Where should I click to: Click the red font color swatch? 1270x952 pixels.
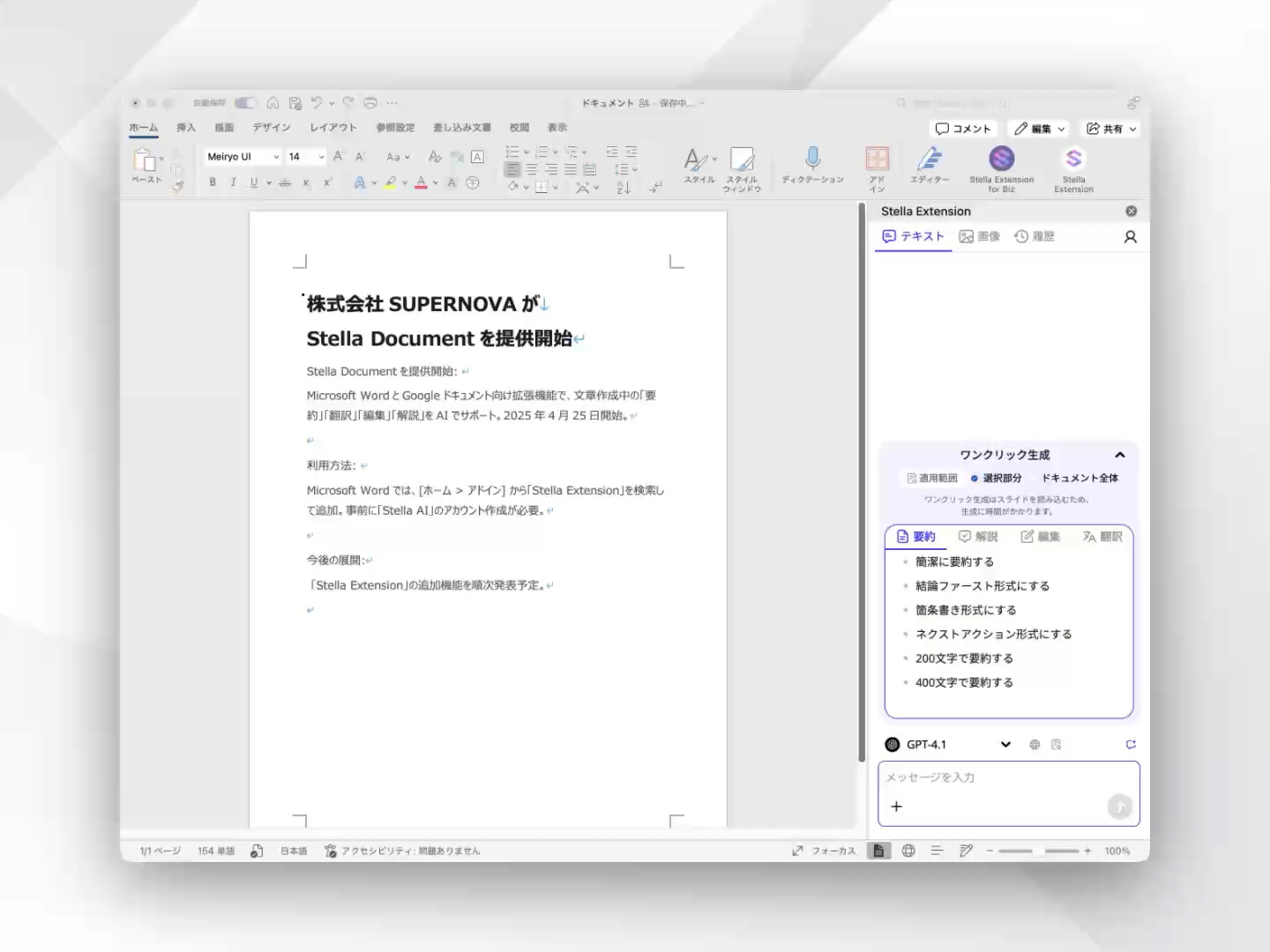click(x=421, y=183)
